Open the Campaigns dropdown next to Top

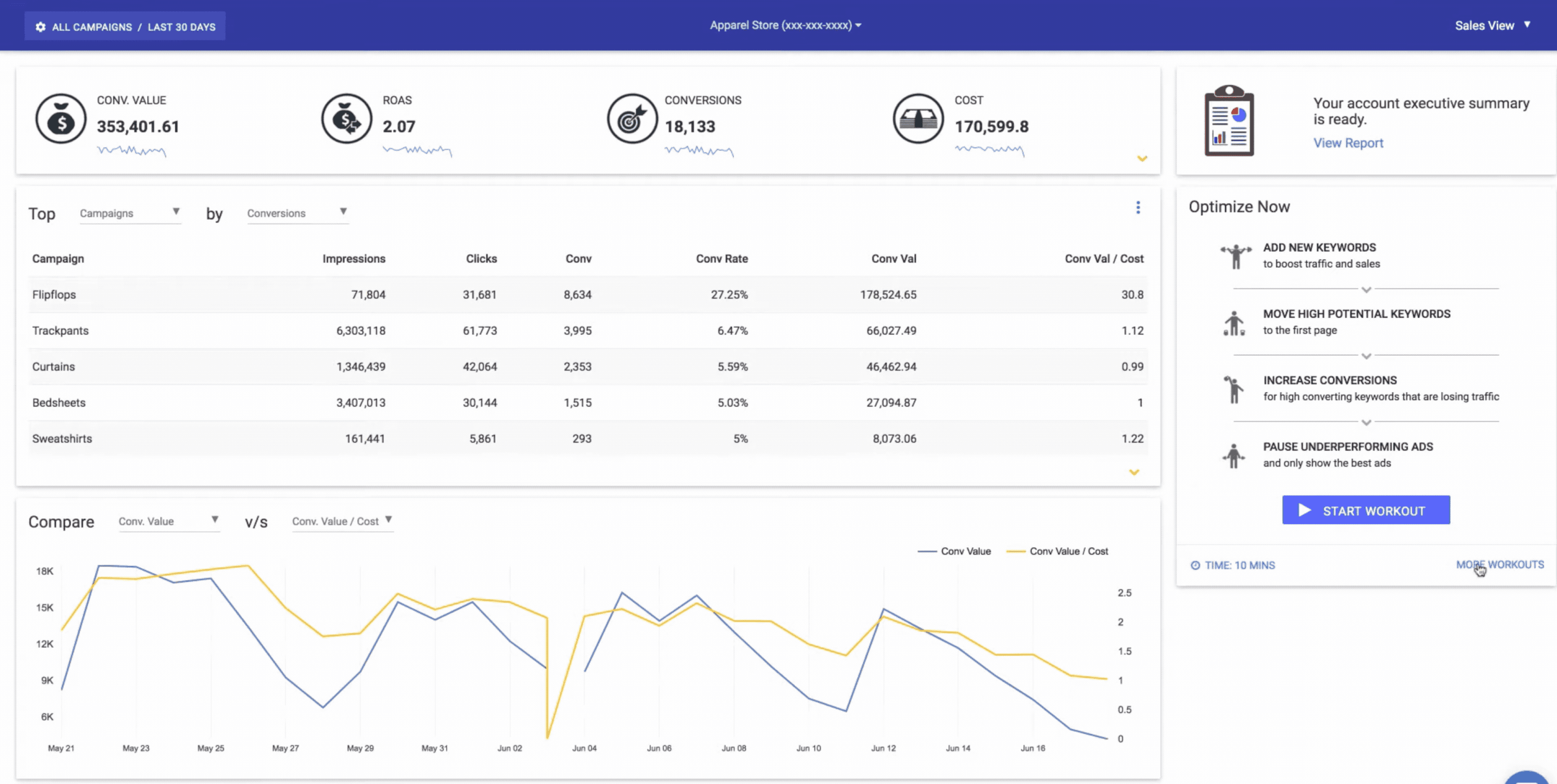[x=130, y=213]
